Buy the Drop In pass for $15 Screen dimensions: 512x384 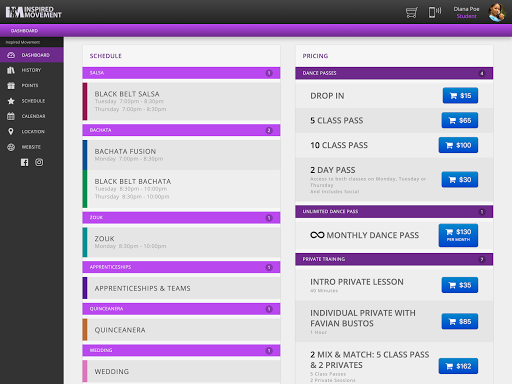[460, 96]
